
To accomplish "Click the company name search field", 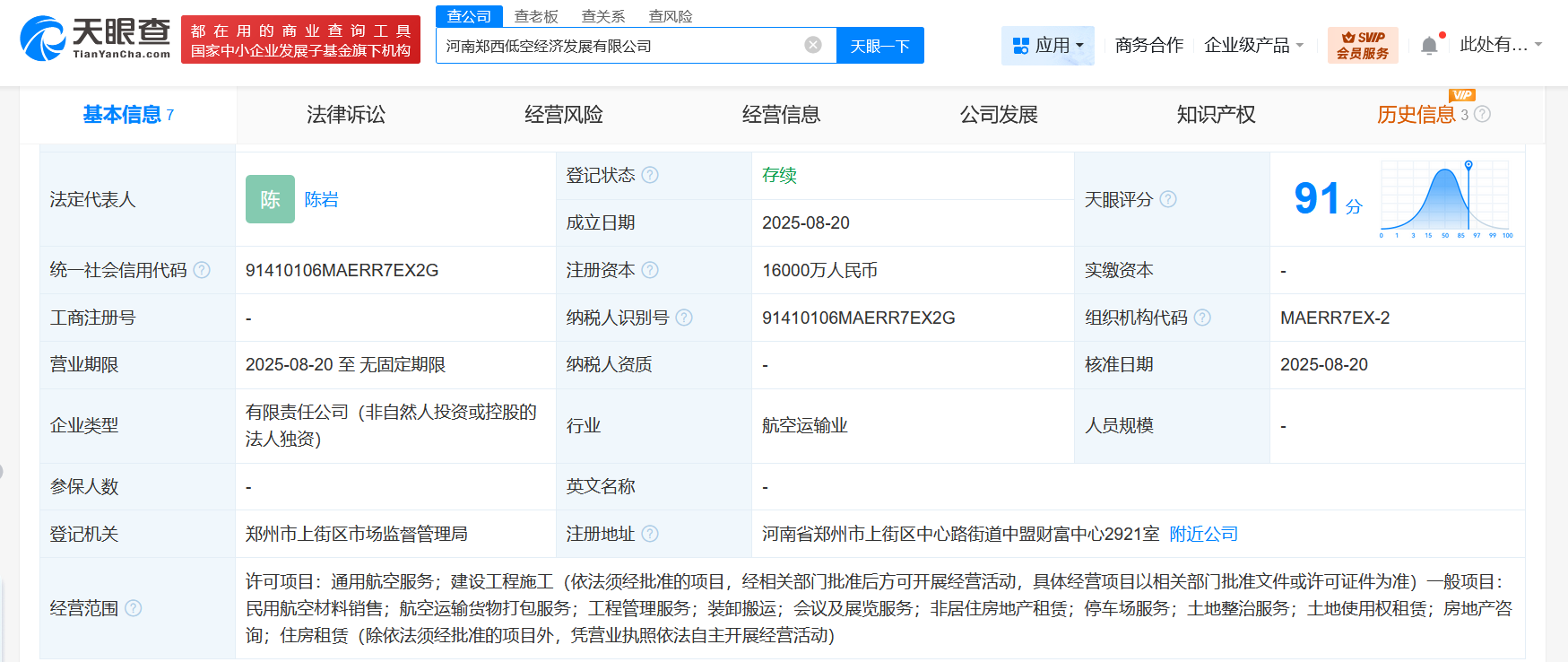I will coord(619,46).
